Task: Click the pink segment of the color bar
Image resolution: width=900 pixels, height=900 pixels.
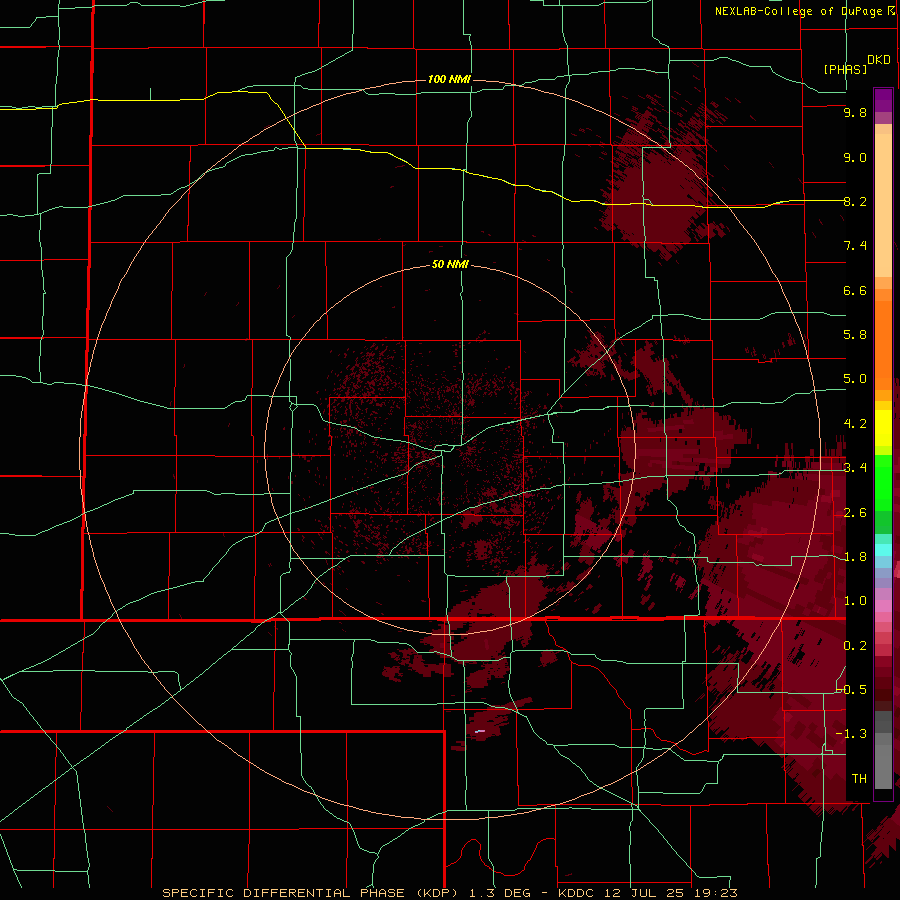Action: pos(883,606)
